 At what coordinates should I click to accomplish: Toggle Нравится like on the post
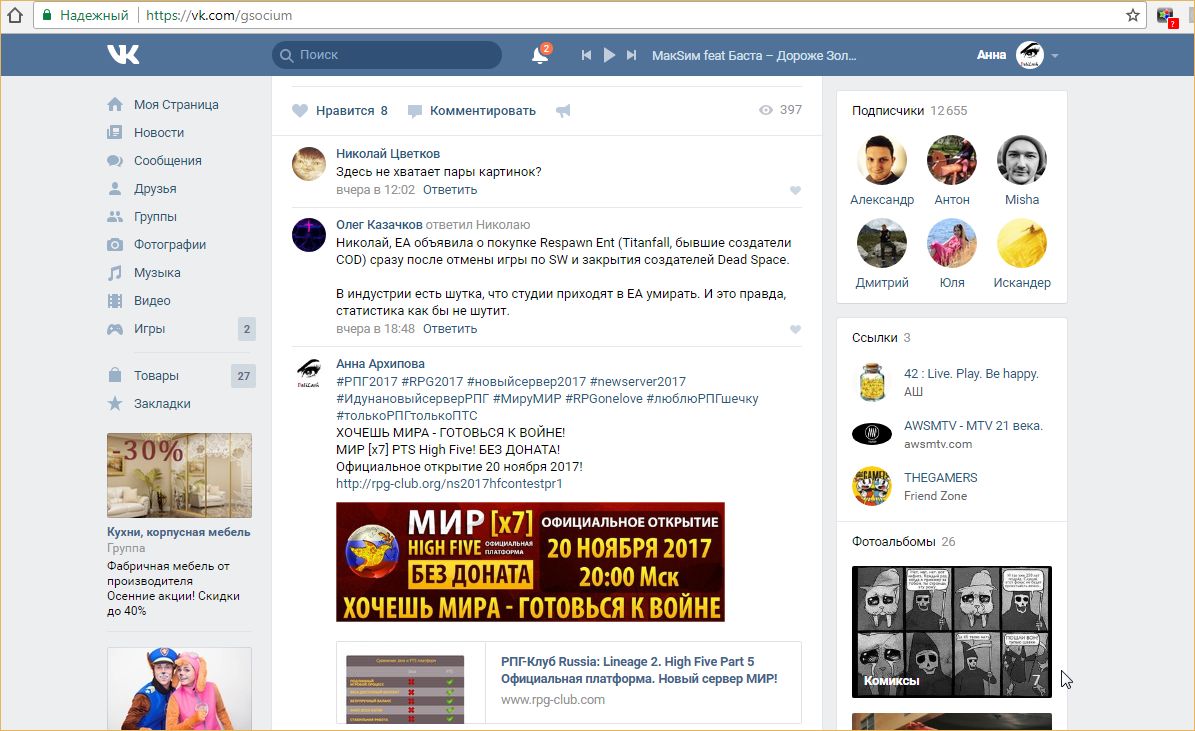tap(340, 111)
